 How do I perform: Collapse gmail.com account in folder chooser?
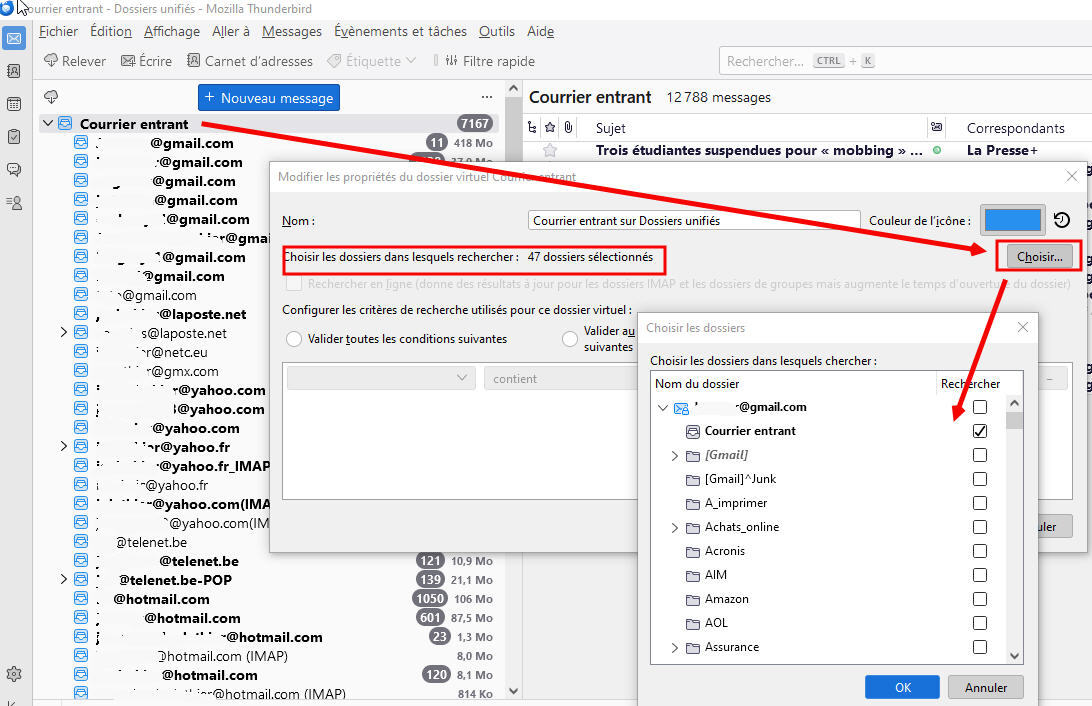coord(662,408)
